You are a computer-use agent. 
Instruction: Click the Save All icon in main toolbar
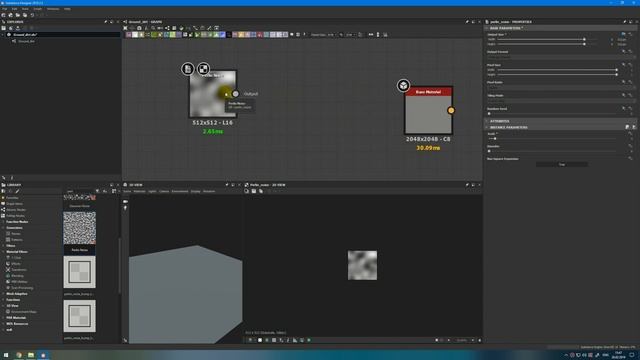[x=25, y=15]
